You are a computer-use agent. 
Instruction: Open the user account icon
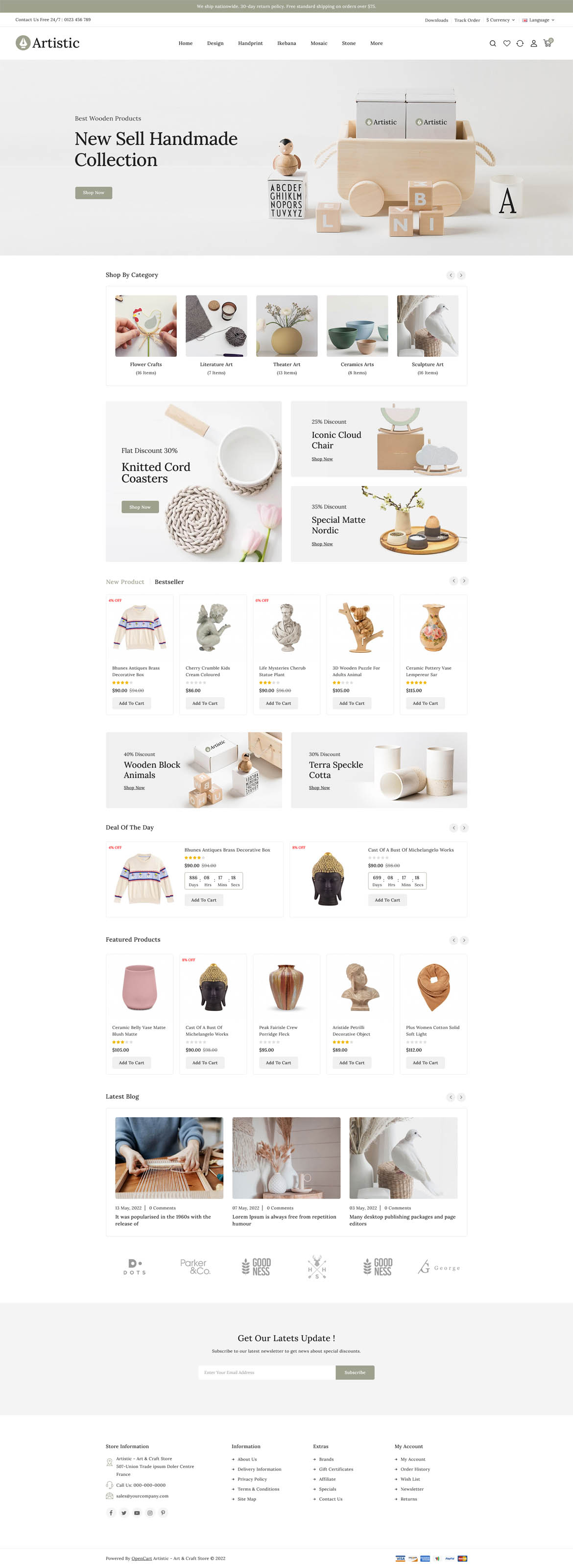click(x=533, y=43)
